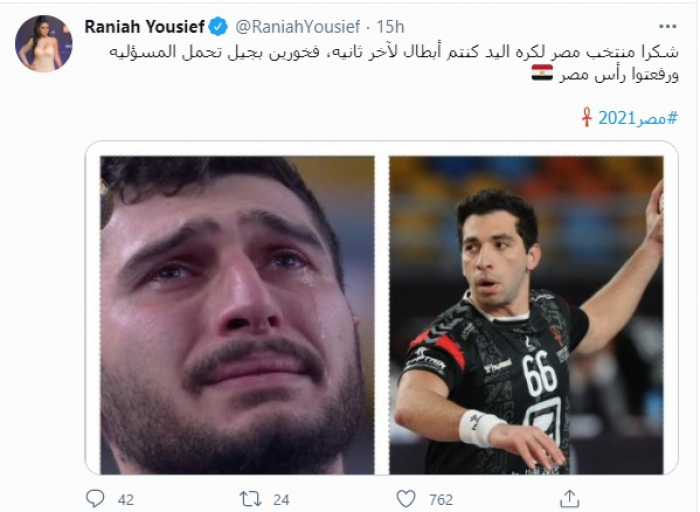This screenshot has height=512, width=700.
Task: Click the 42 replies count
Action: 125,500
